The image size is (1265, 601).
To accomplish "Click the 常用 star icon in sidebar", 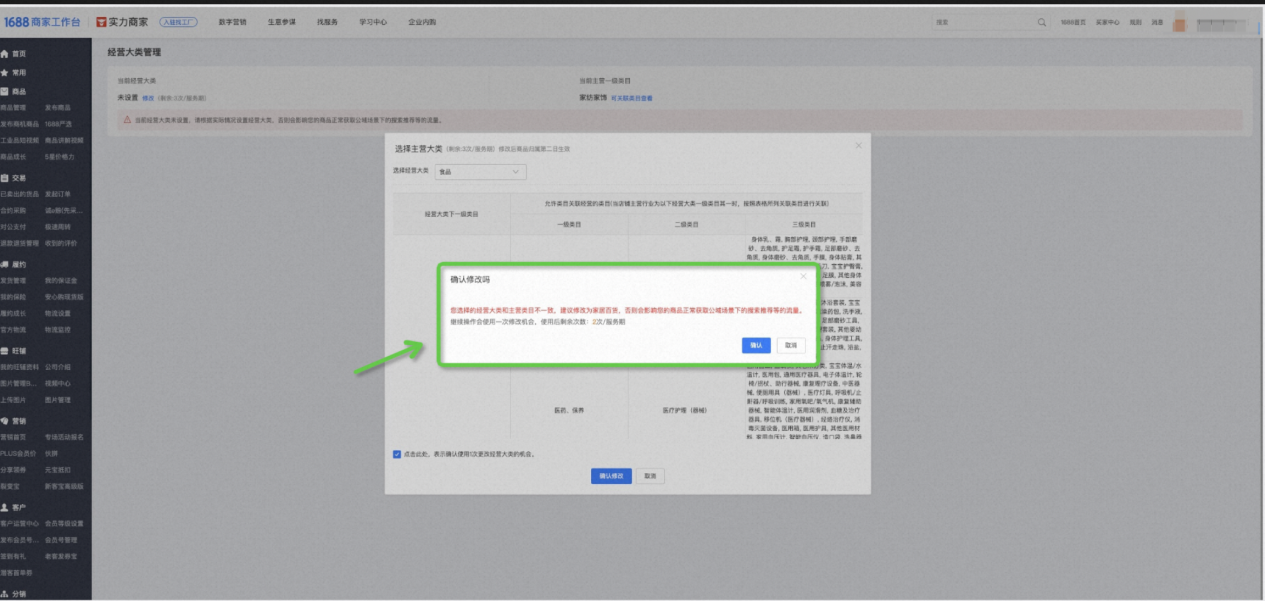I will [6, 73].
